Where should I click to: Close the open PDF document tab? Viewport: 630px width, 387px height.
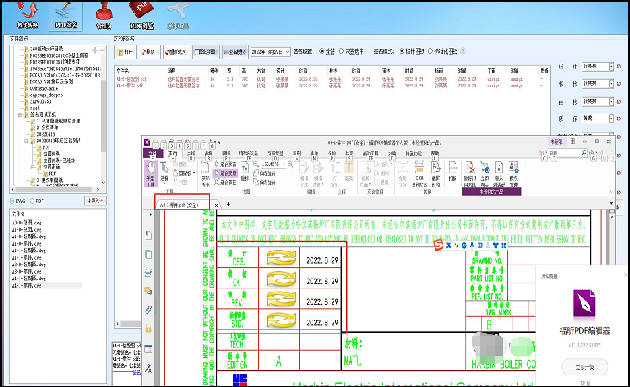tap(217, 205)
